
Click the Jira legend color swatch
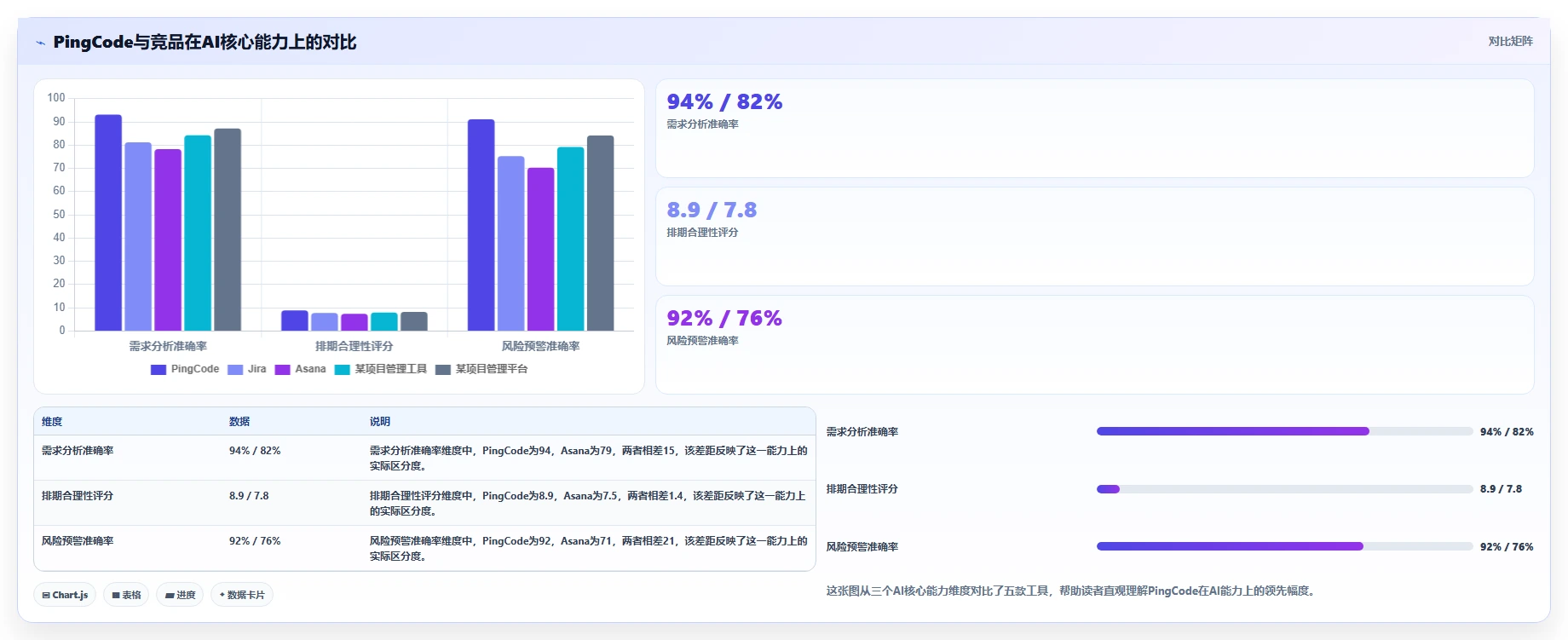click(x=235, y=370)
